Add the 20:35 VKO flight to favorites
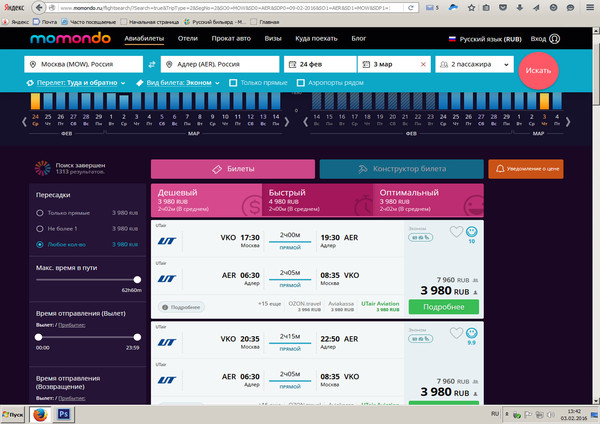 click(456, 333)
